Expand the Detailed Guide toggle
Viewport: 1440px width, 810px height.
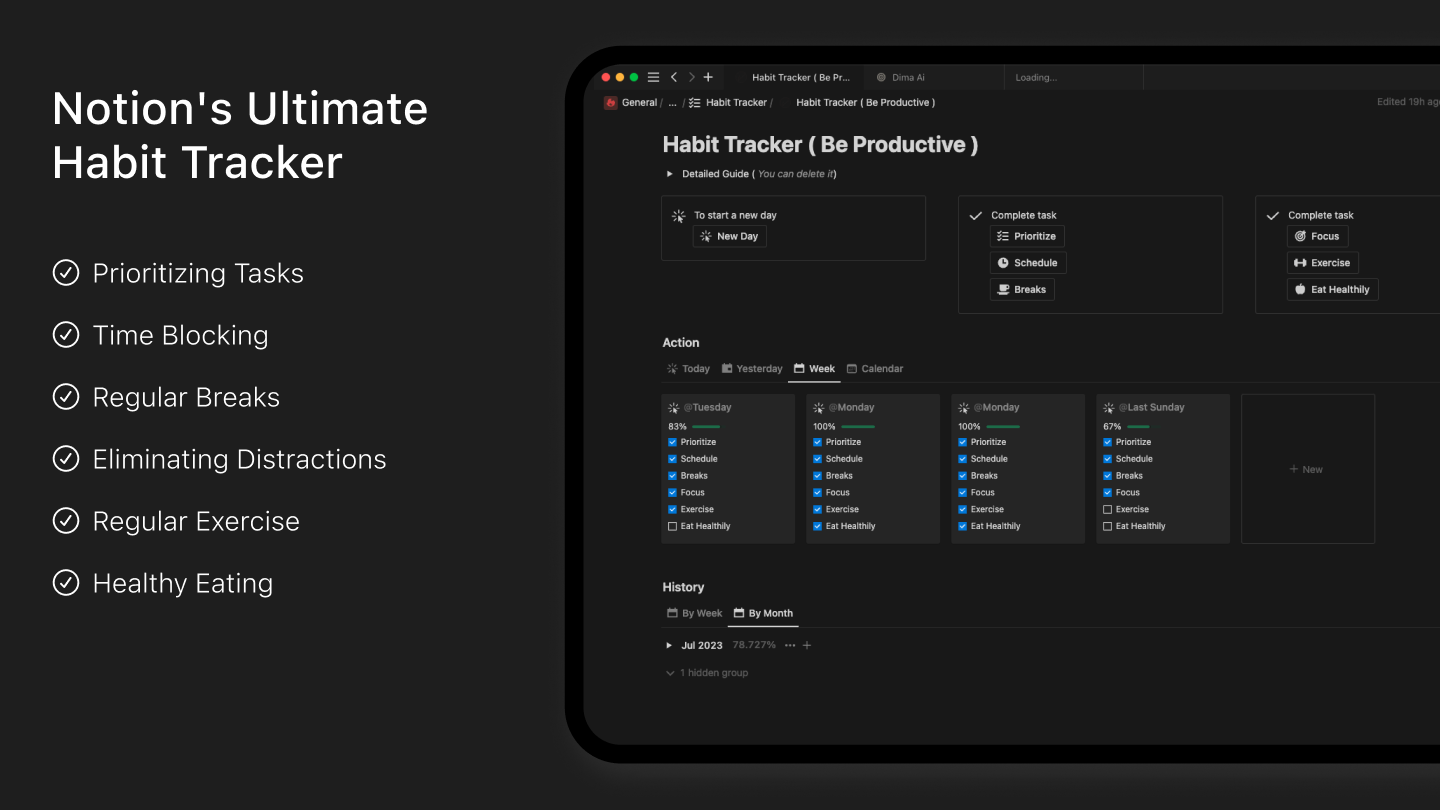(x=670, y=174)
